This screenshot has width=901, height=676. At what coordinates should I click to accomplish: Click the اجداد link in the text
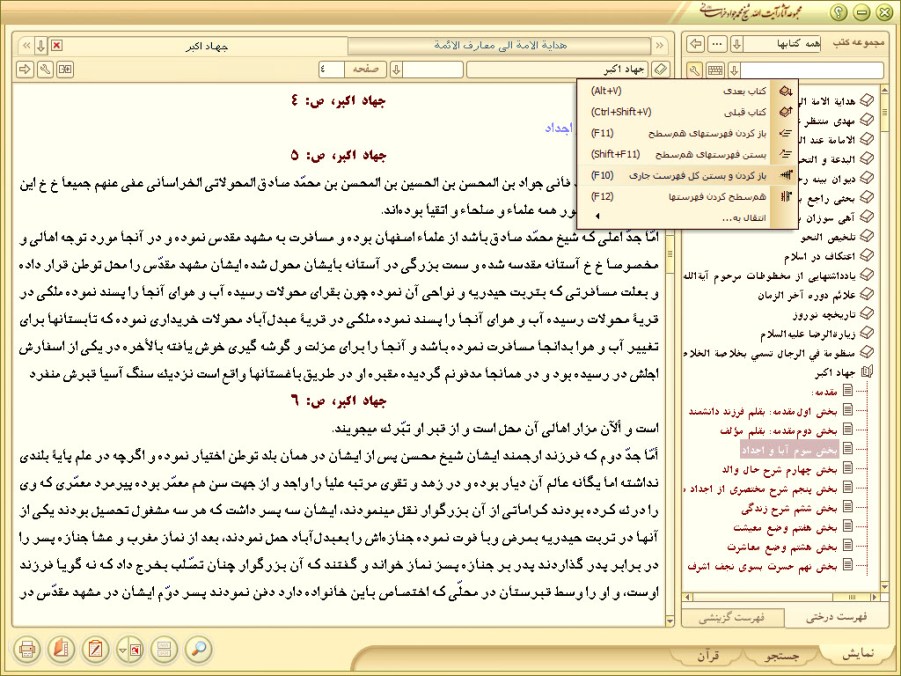tap(559, 128)
